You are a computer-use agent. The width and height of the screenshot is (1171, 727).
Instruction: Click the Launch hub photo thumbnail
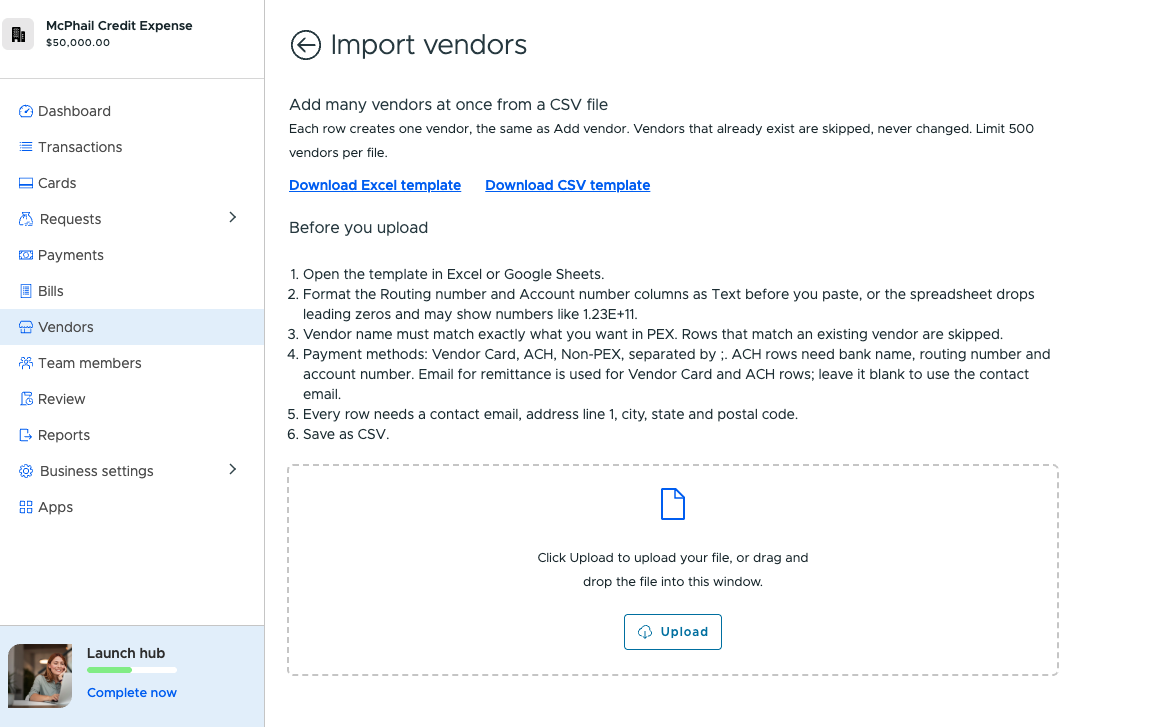point(40,675)
